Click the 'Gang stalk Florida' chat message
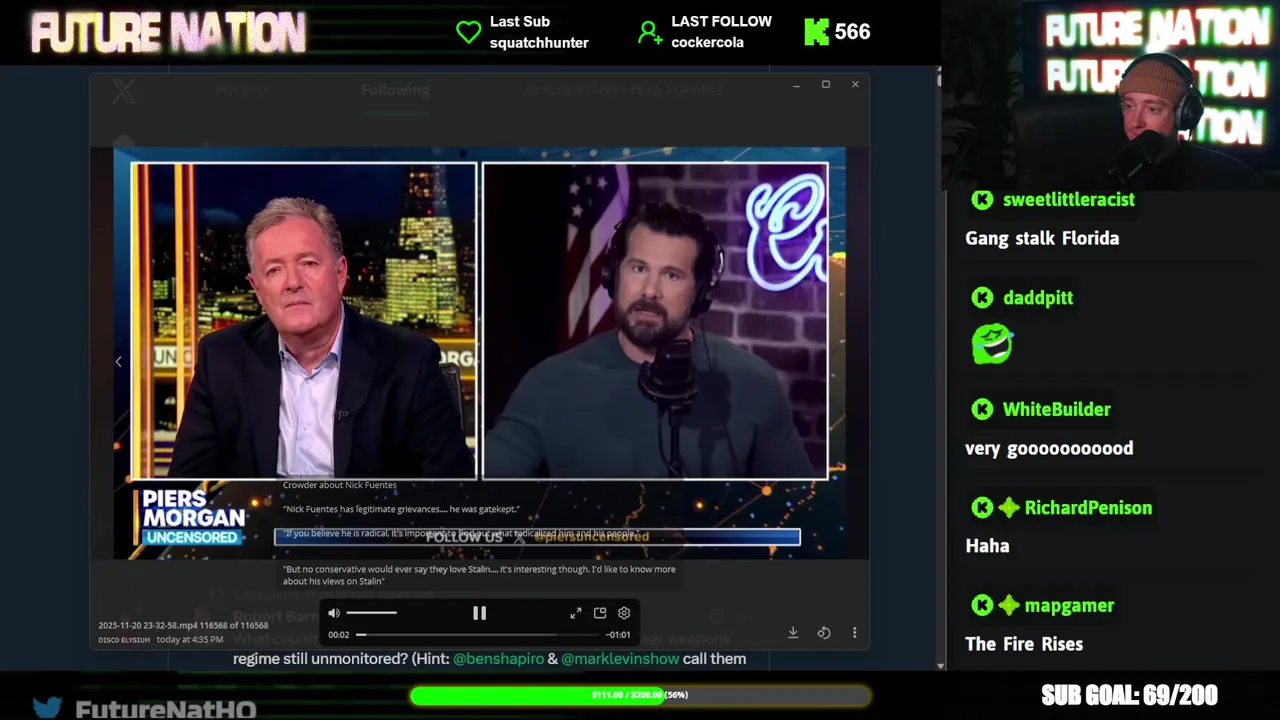Image resolution: width=1280 pixels, height=720 pixels. [1042, 239]
